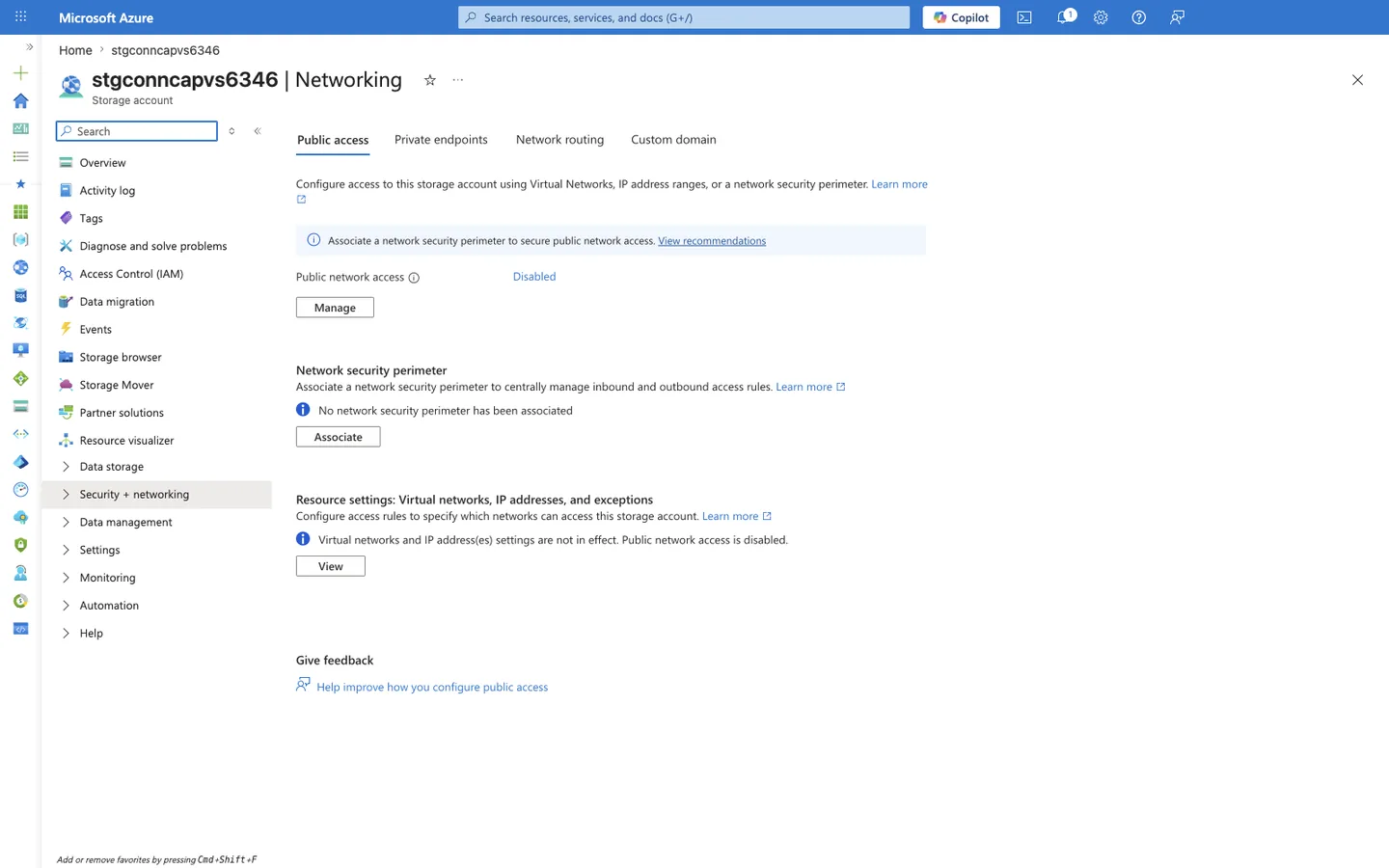This screenshot has height=868, width=1389.
Task: Favorite the page with the star icon
Action: tap(430, 80)
